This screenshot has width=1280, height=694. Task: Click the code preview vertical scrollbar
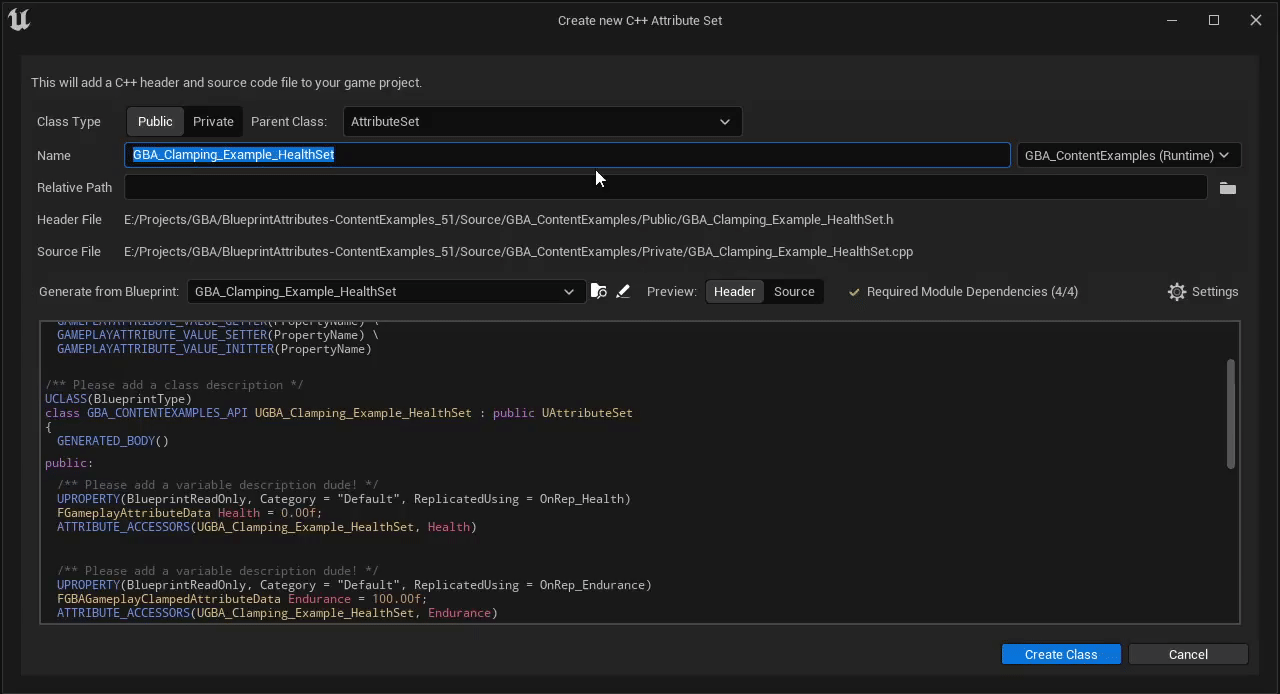[1230, 413]
